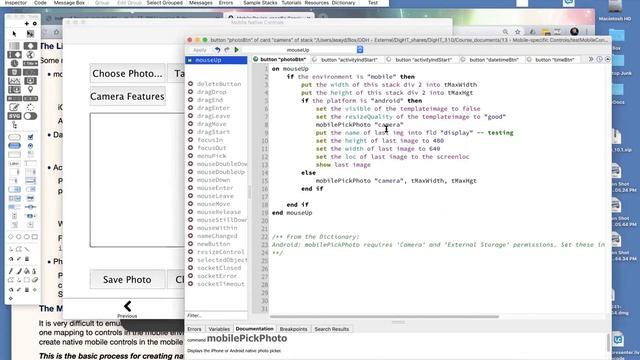Open the Variables bottom tab
This screenshot has height=360, width=640.
coord(219,329)
